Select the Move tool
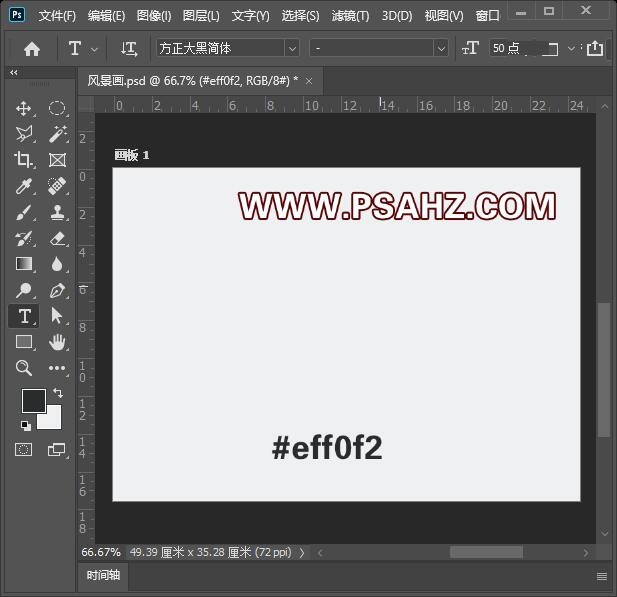 (x=24, y=108)
